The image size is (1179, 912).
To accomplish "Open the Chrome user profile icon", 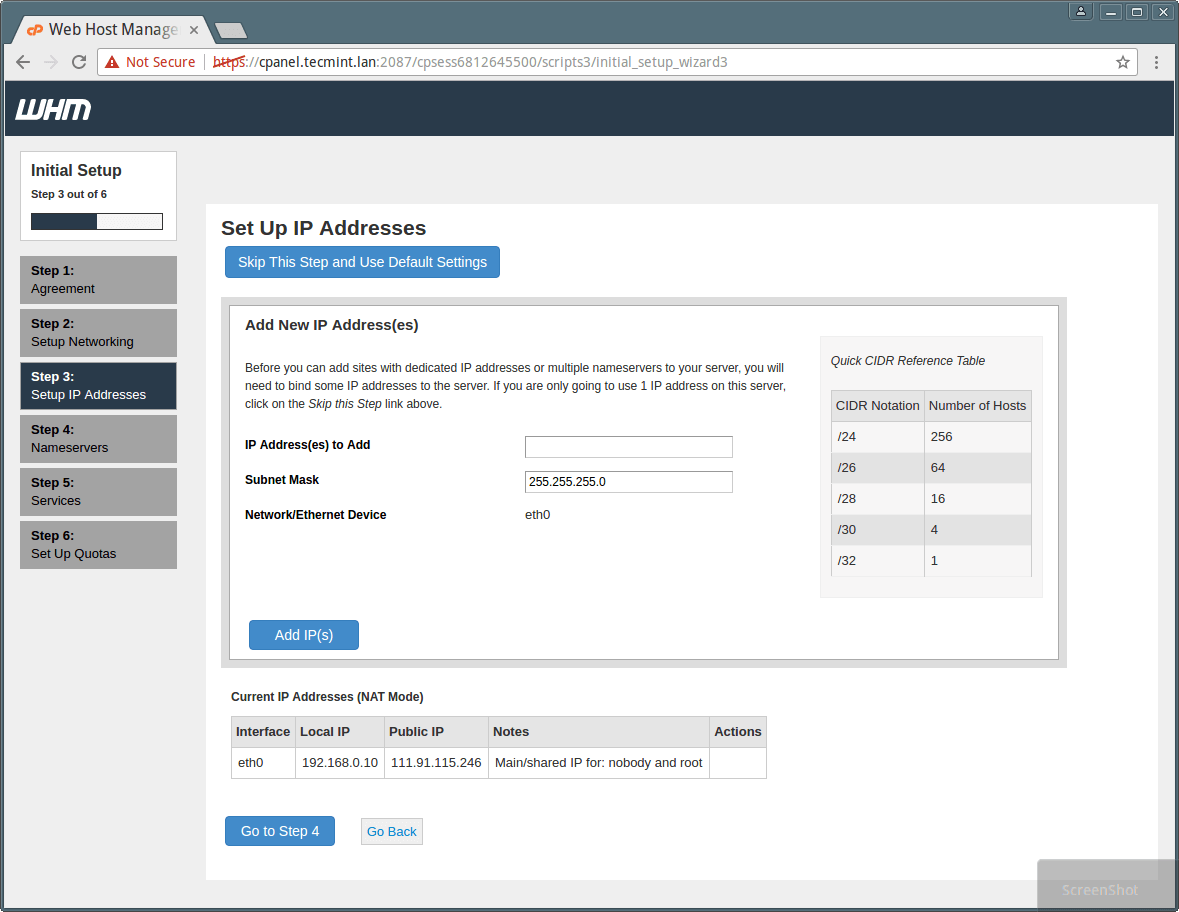I will tap(1081, 12).
